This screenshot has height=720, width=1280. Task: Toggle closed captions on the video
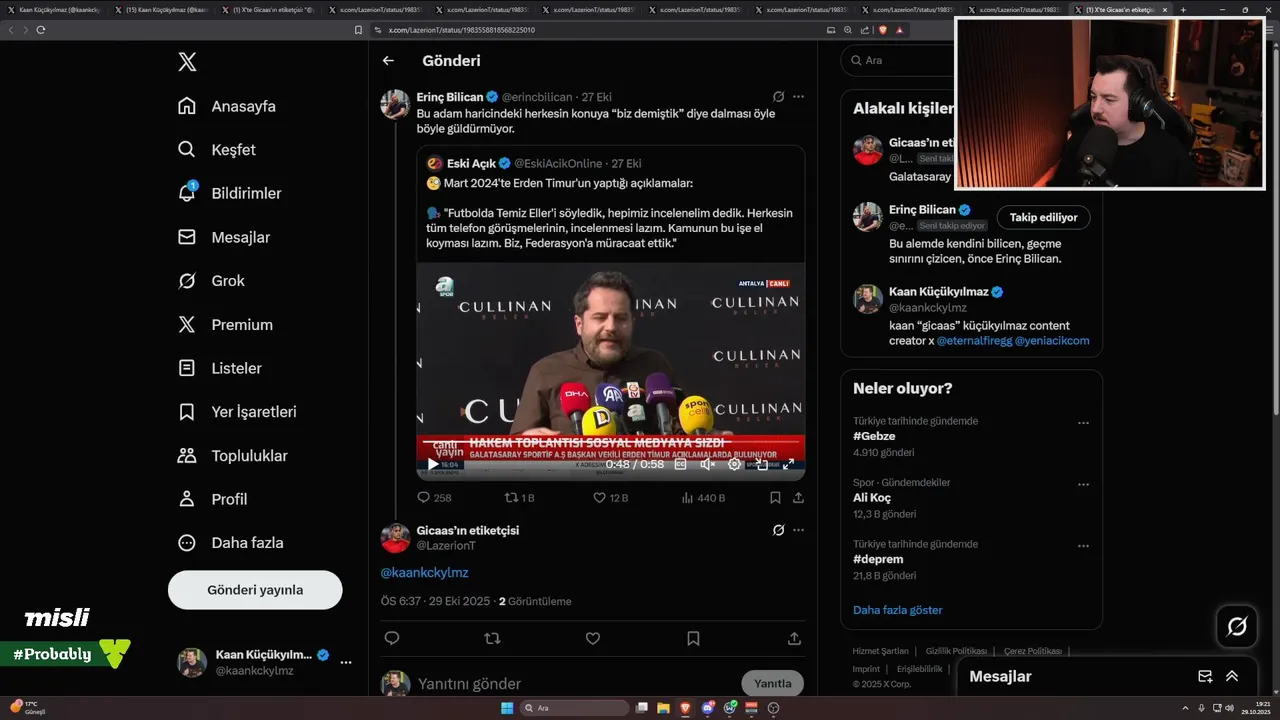[x=681, y=464]
